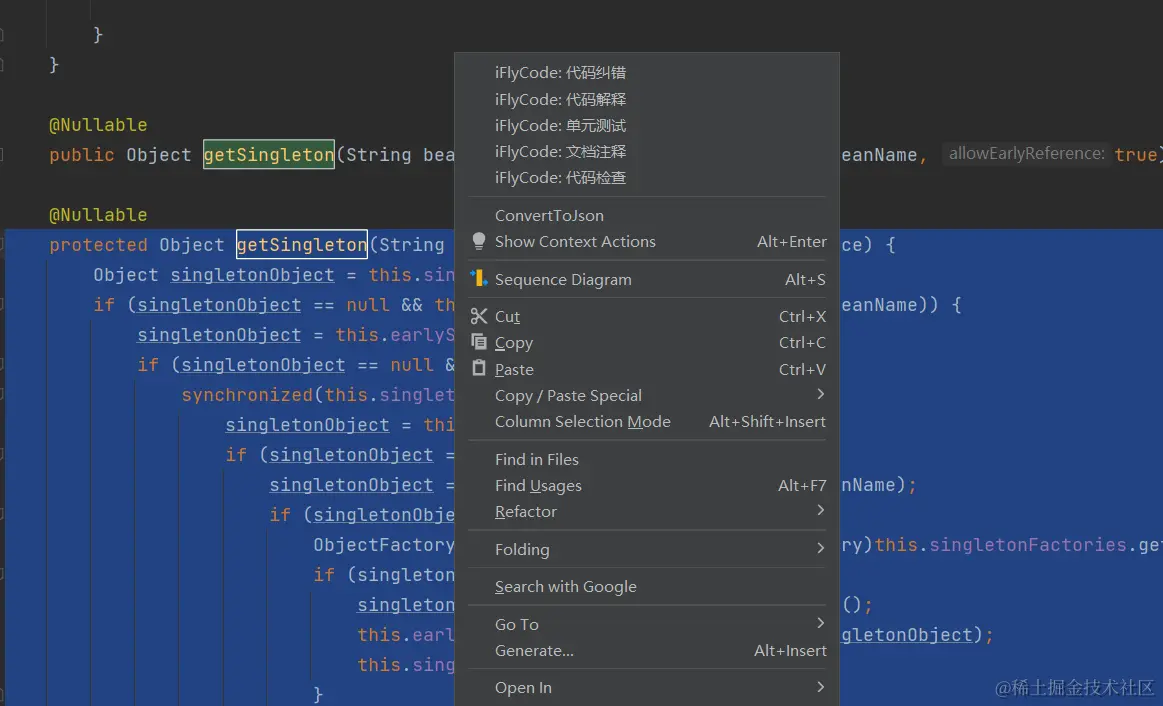The width and height of the screenshot is (1163, 706).
Task: Select ConvertToJson from context menu
Action: (x=549, y=215)
